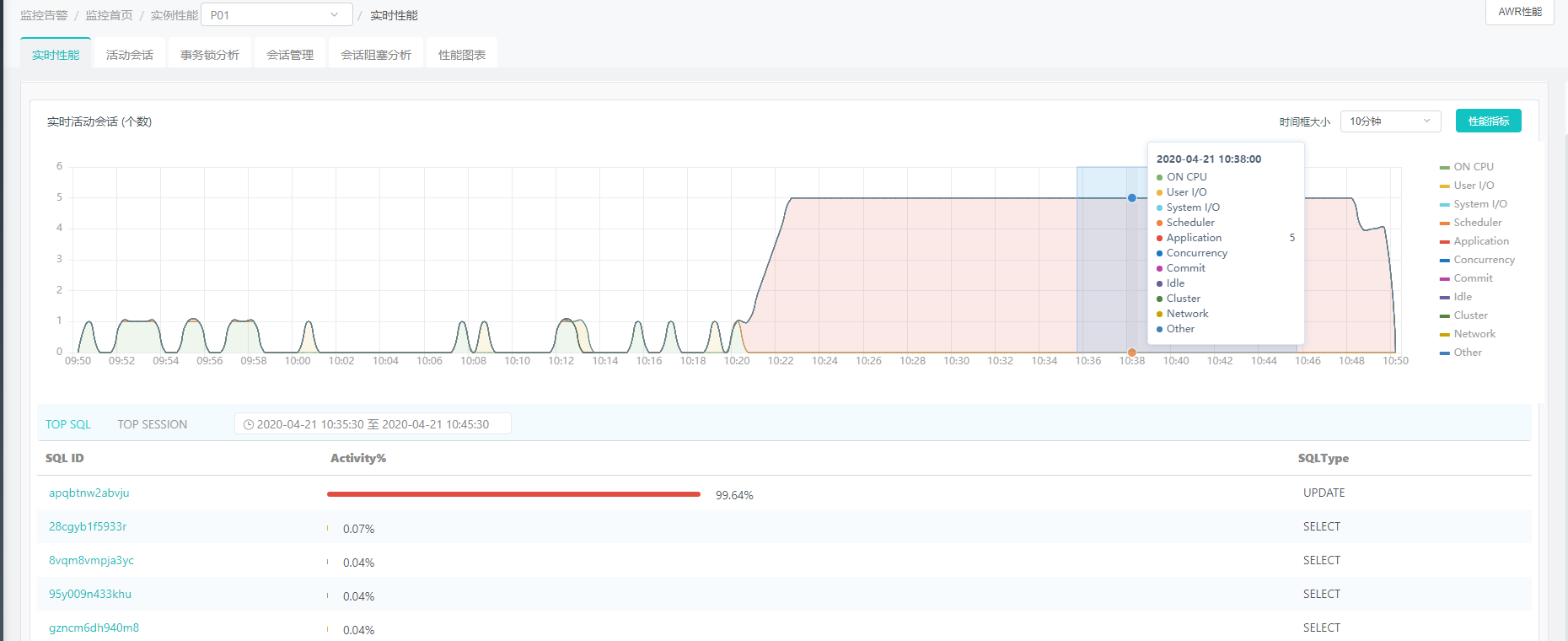Click the 0.07% activity value
This screenshot has width=1568, height=641.
(x=358, y=529)
